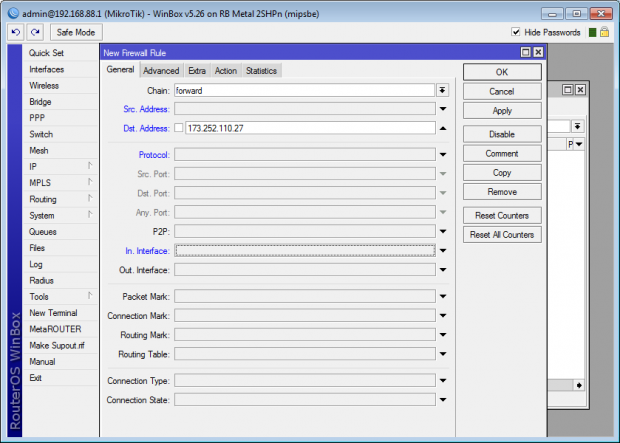Open the System submenu
This screenshot has height=443, width=620.
[x=60, y=215]
